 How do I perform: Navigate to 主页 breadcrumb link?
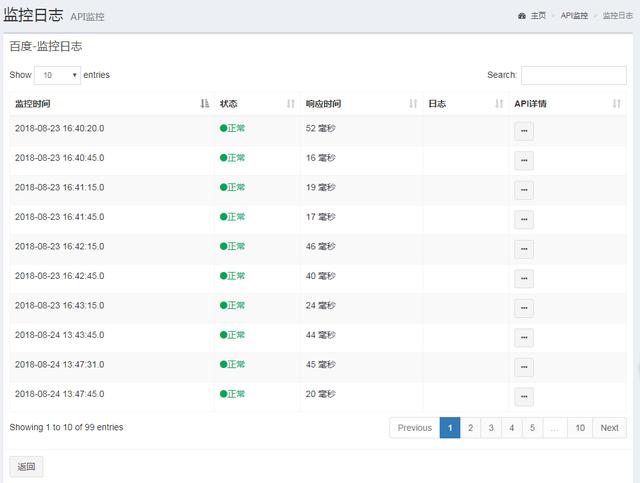[x=538, y=16]
